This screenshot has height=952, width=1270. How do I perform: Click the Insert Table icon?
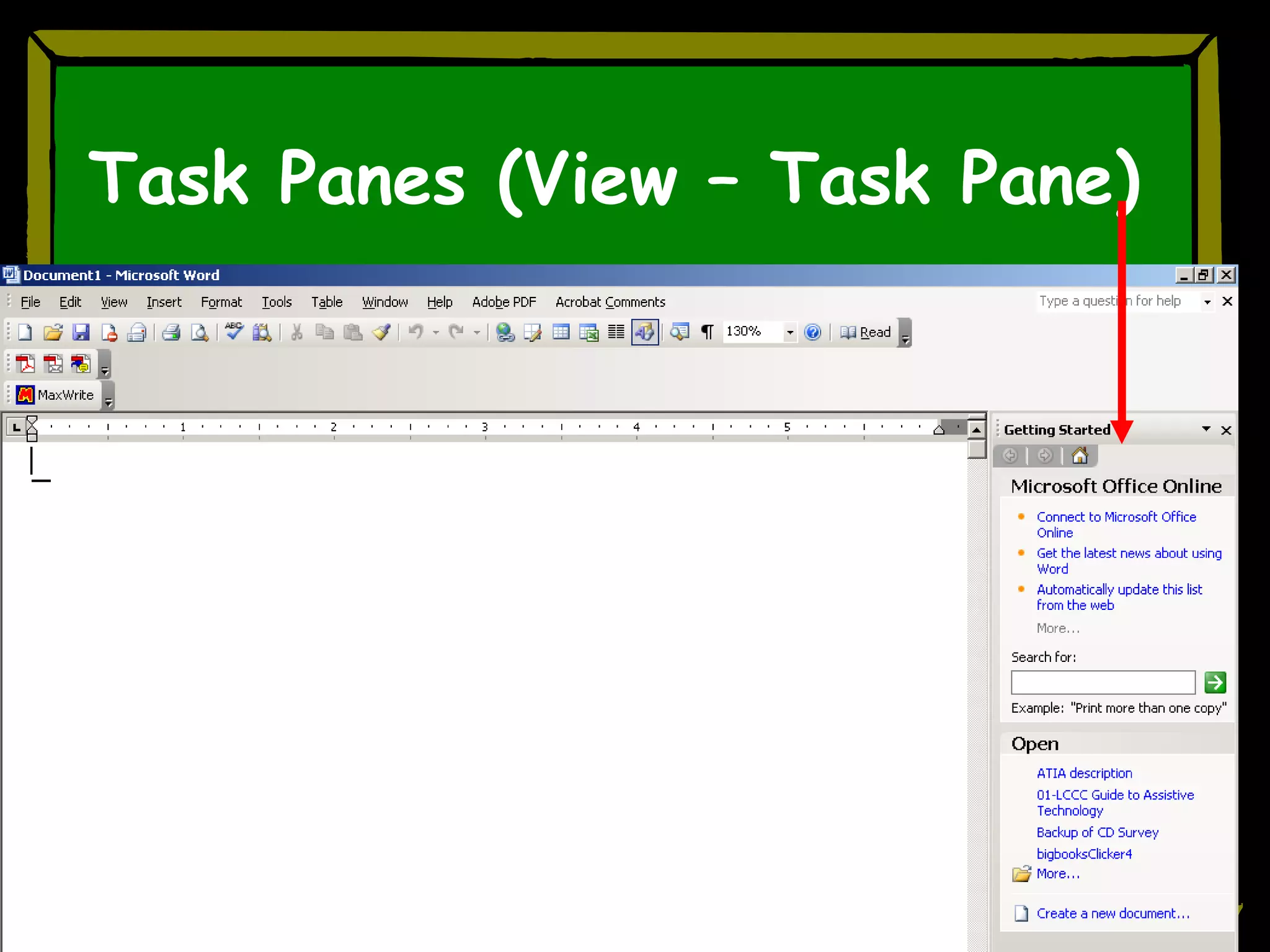[x=561, y=332]
